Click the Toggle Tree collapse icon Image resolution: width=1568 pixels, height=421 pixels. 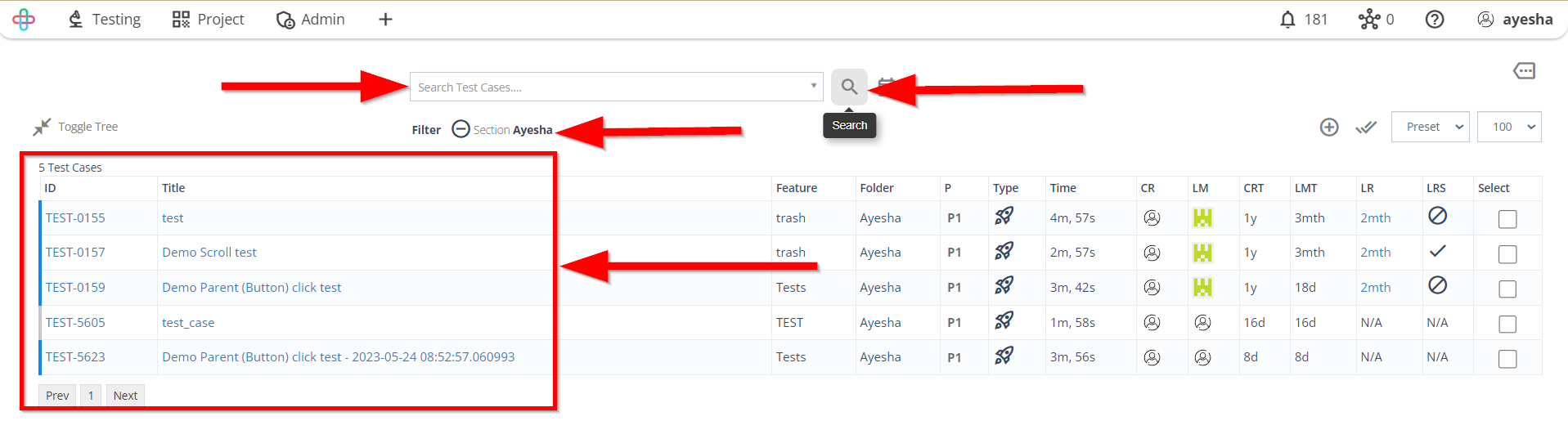click(x=42, y=127)
